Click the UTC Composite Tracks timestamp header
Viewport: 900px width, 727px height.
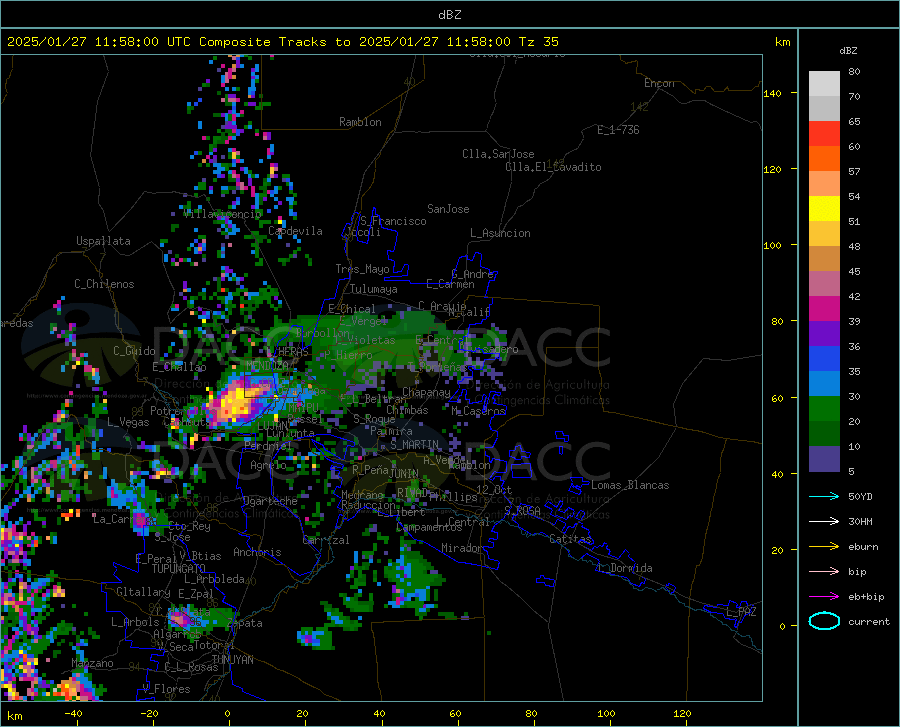click(282, 42)
